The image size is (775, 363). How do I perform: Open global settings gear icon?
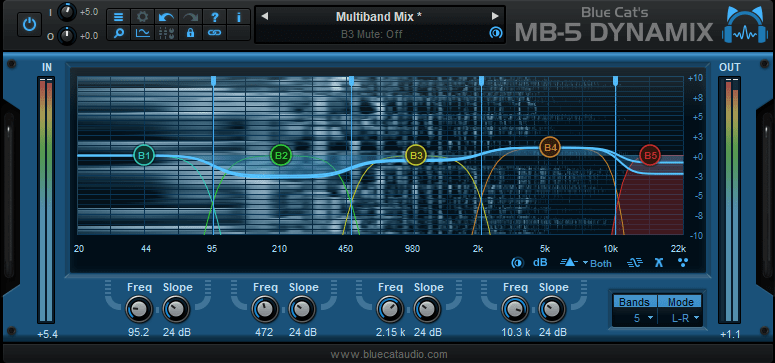(x=142, y=17)
